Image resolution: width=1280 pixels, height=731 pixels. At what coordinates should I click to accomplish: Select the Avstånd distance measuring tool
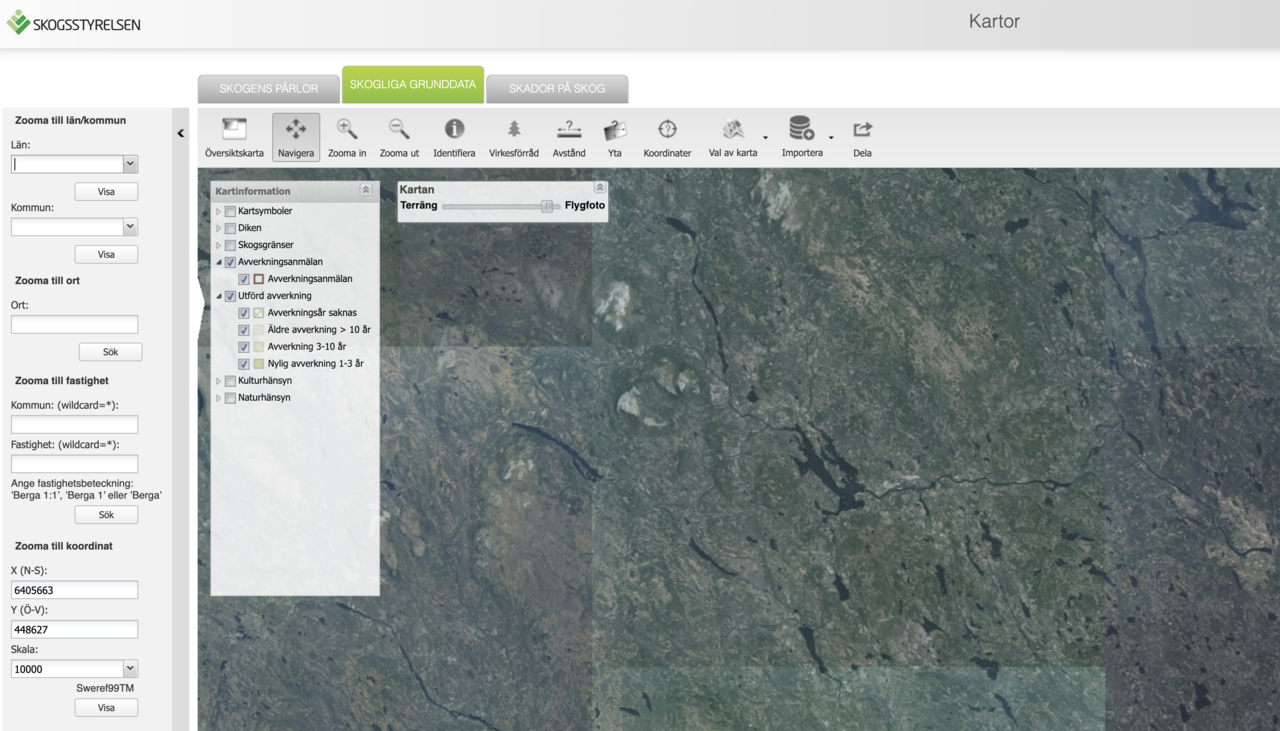[569, 137]
